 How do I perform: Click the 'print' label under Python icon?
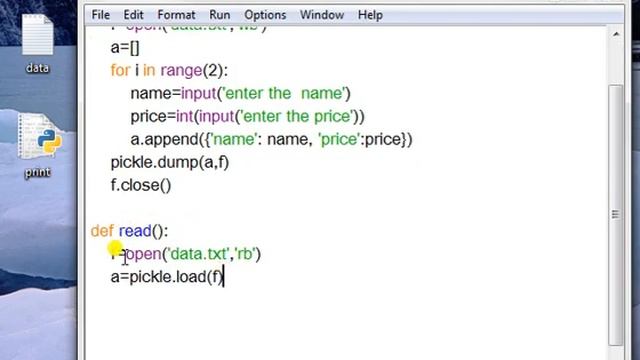[38, 172]
